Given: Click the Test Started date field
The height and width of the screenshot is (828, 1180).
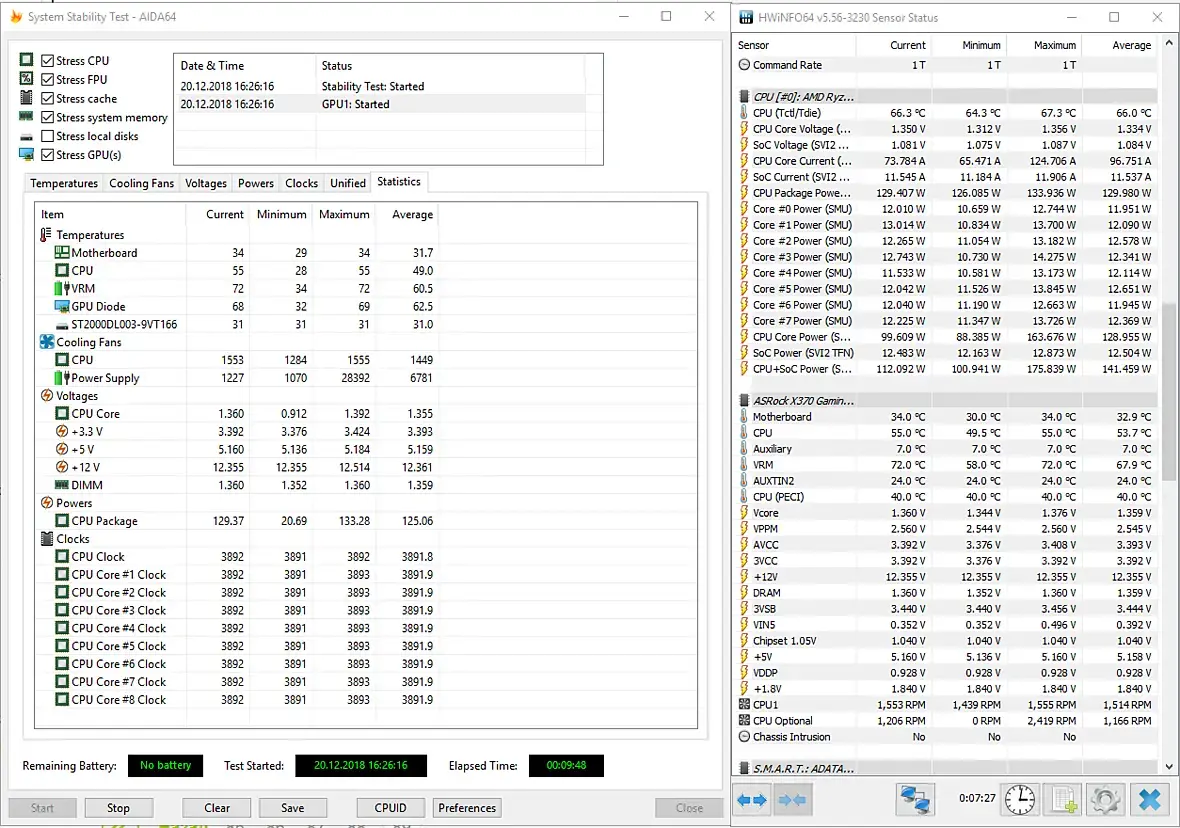Looking at the screenshot, I should (x=360, y=766).
